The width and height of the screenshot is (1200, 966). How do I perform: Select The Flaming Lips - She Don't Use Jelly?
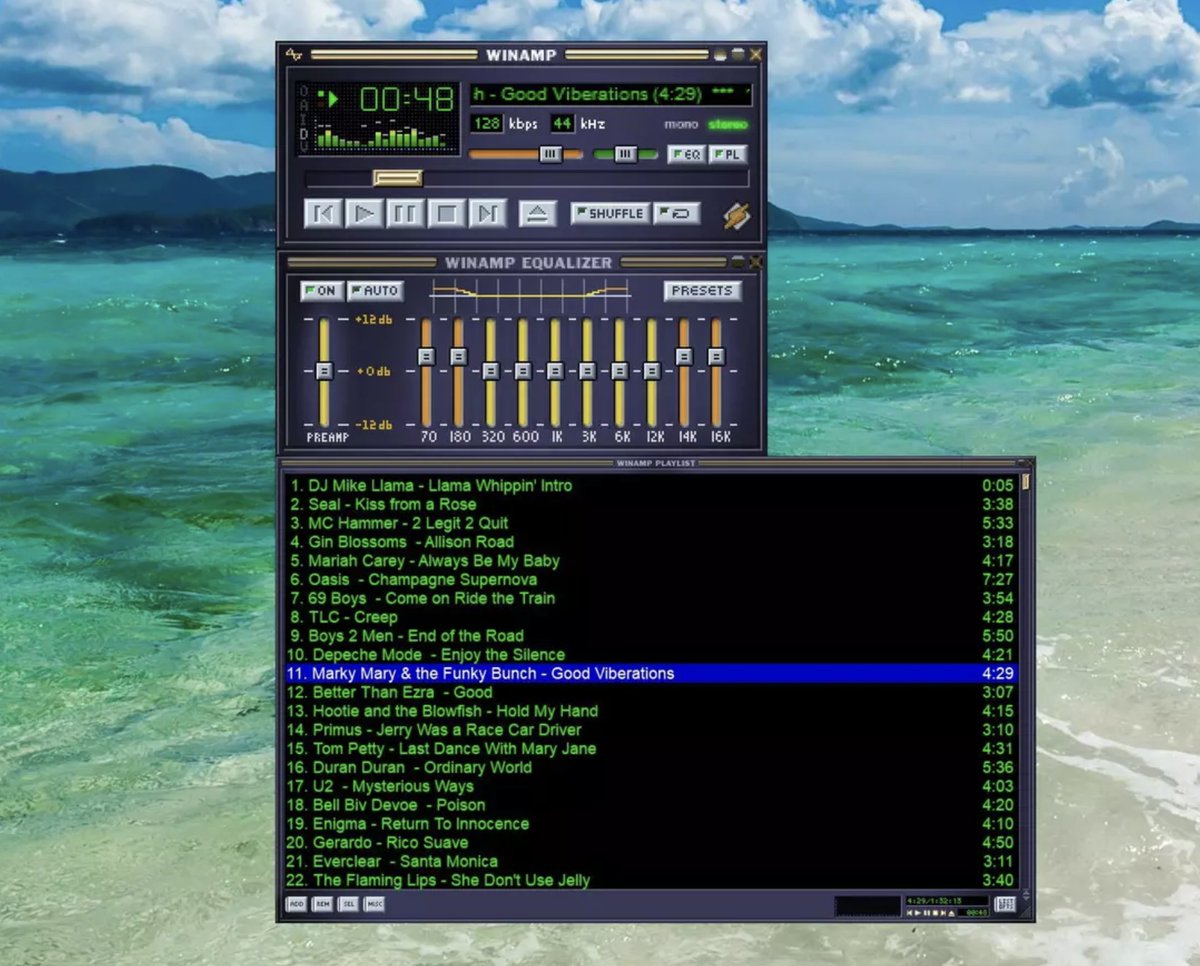coord(651,880)
